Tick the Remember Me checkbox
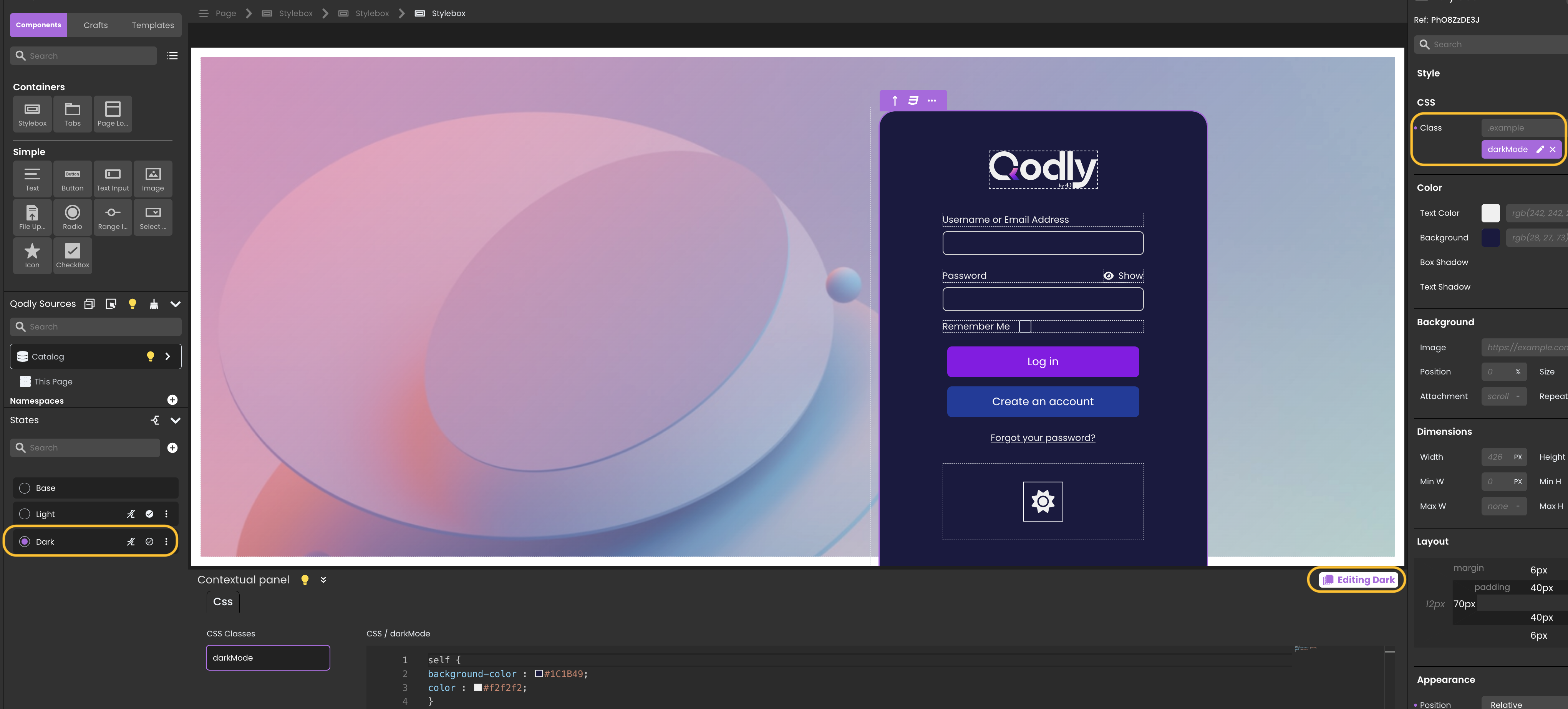The image size is (1568, 709). pos(1025,327)
